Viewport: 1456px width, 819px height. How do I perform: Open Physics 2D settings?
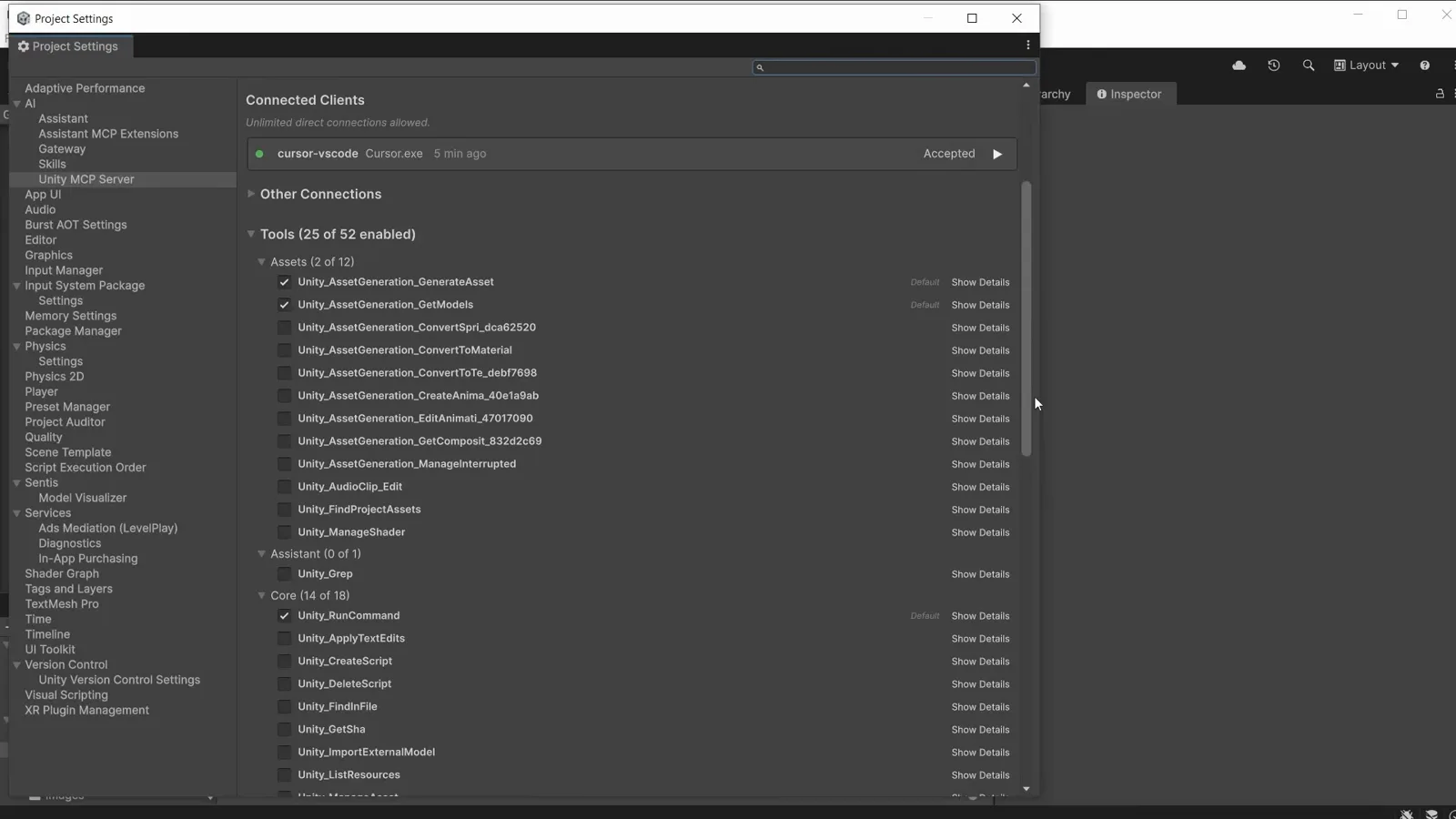[x=54, y=377]
